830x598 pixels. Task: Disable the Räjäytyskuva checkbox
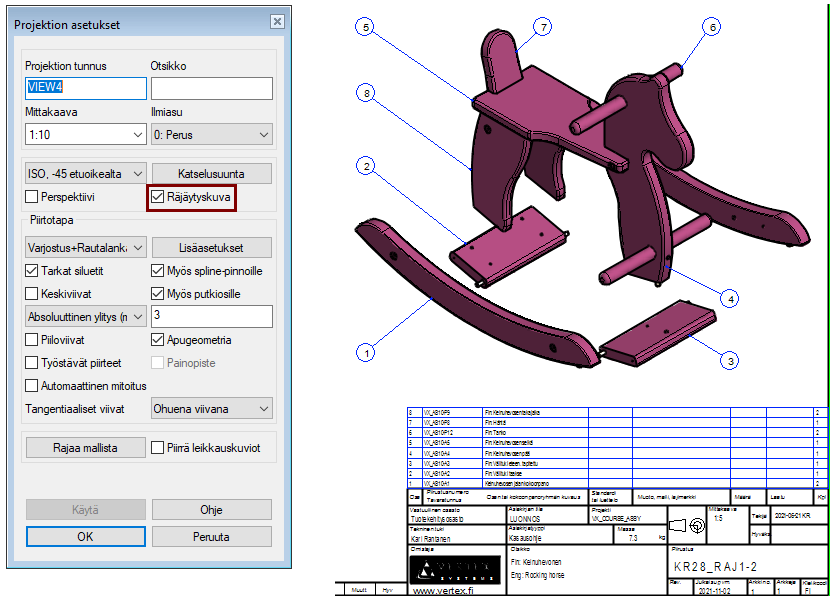(158, 198)
